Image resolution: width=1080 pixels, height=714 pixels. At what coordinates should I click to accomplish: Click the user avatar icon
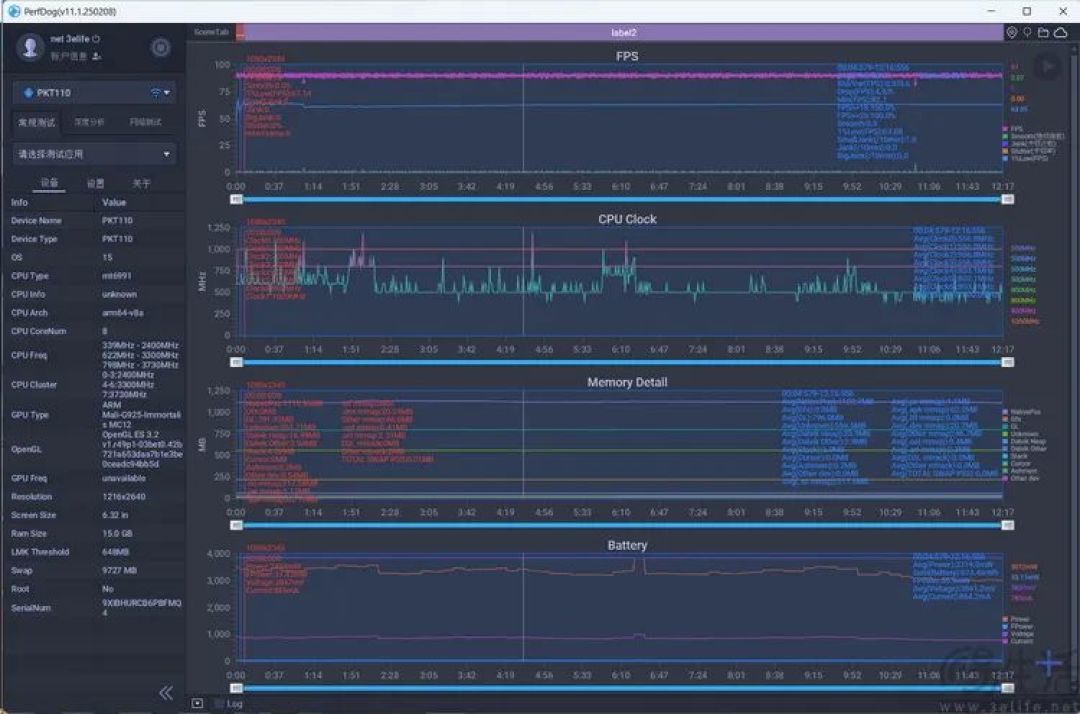point(30,48)
